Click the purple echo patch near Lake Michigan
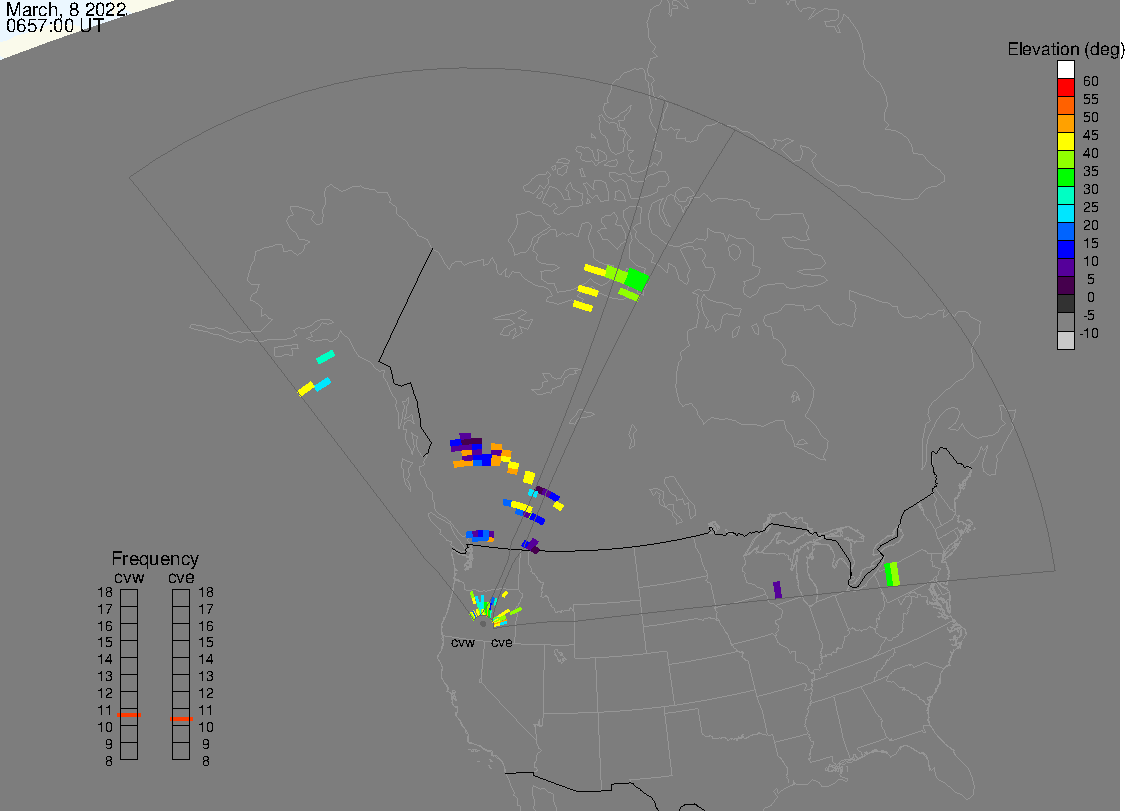Screen dimensions: 1125x811 point(777,590)
